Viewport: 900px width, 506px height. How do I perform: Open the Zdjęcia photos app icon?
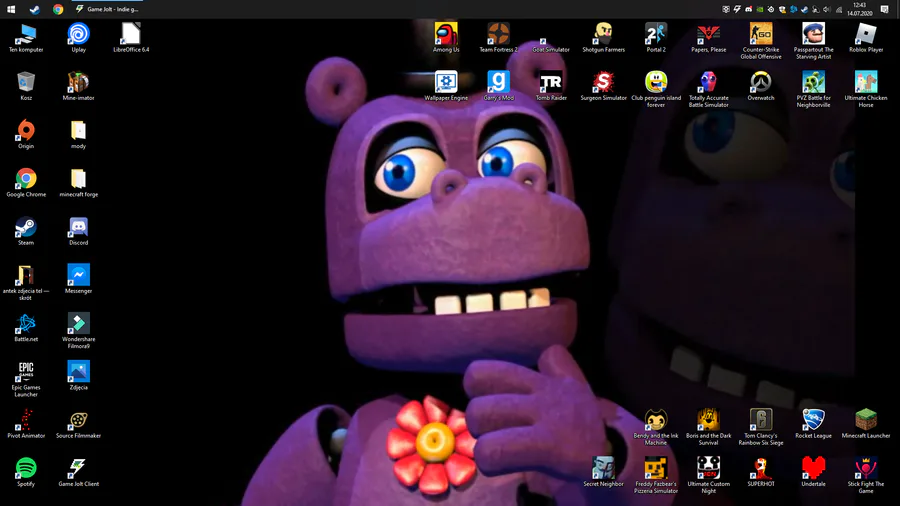pos(79,375)
